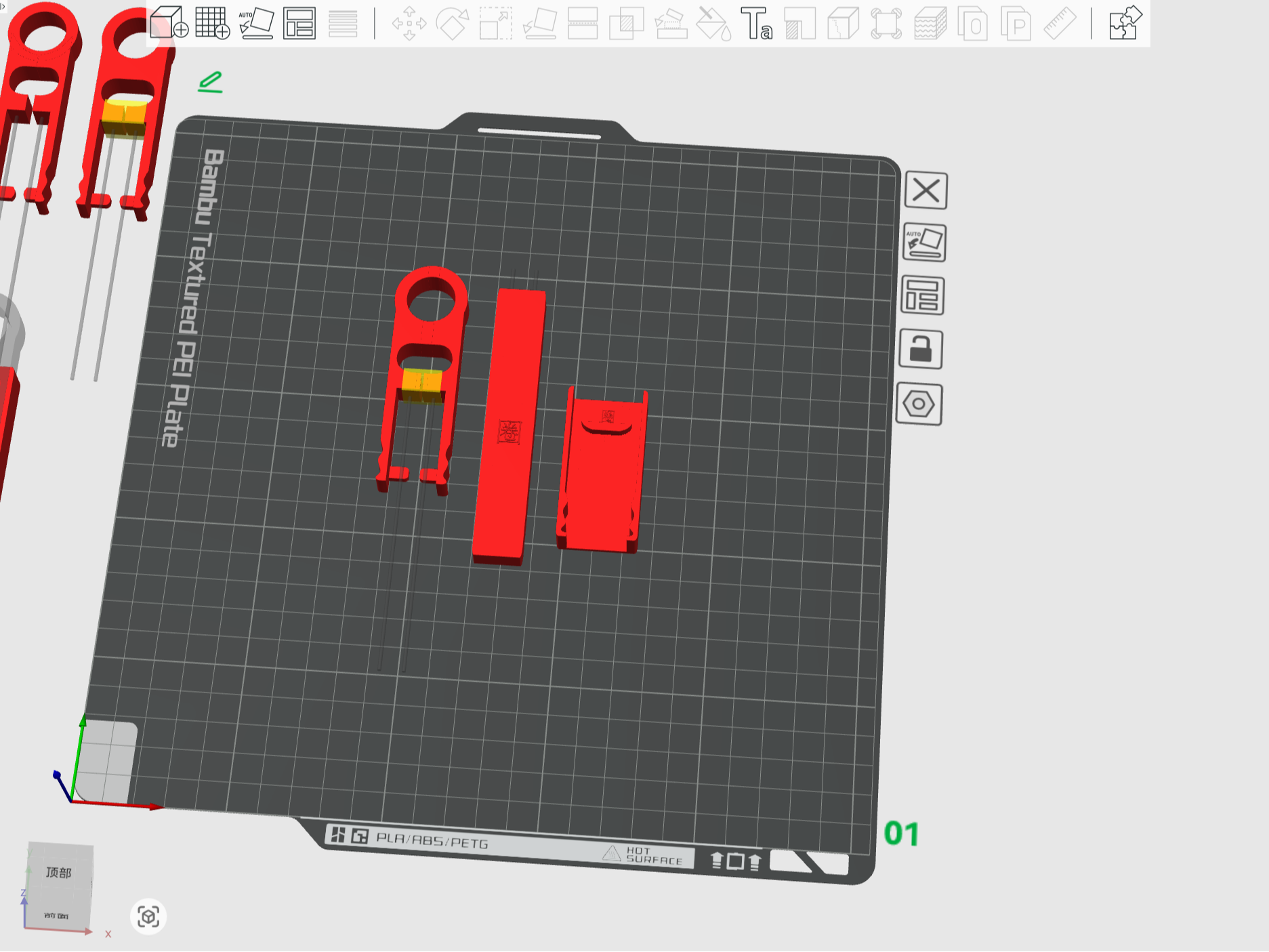This screenshot has height=952, width=1269.
Task: Toggle the plate lock icon
Action: point(921,350)
